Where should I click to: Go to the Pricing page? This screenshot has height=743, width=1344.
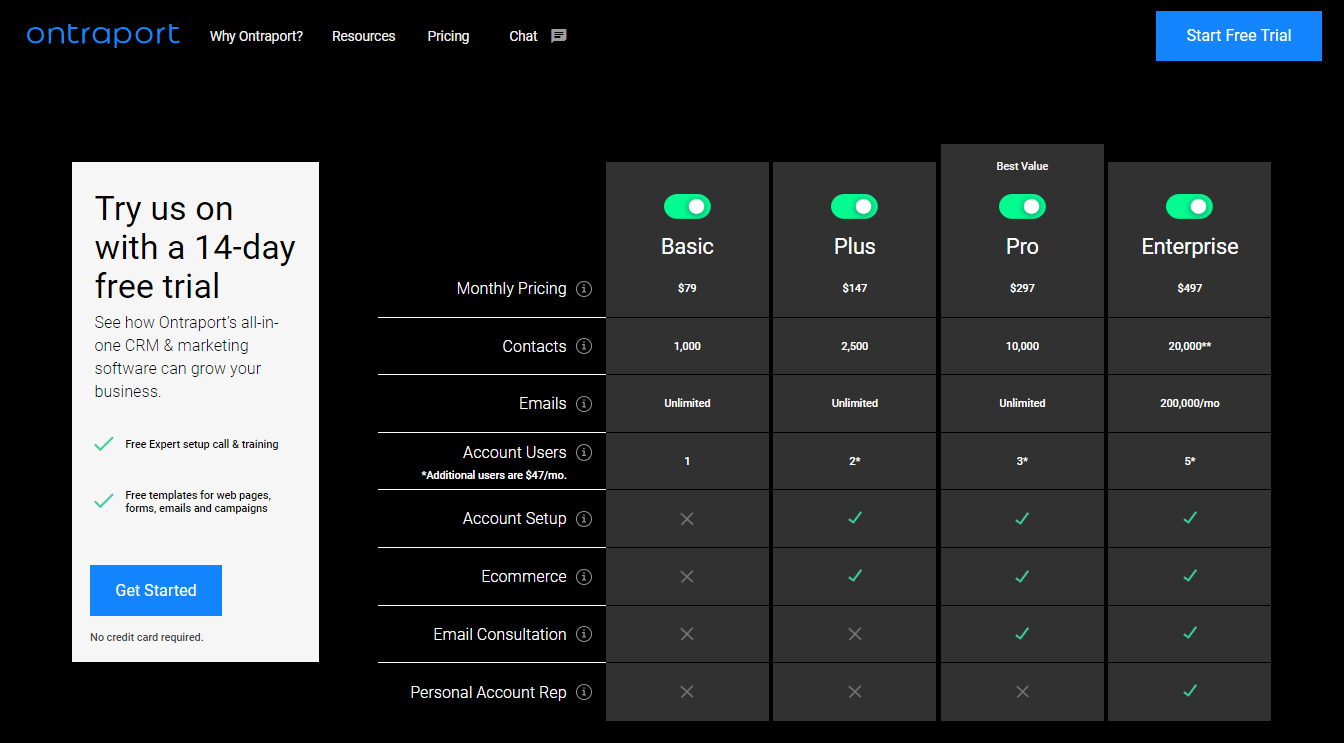pos(448,36)
